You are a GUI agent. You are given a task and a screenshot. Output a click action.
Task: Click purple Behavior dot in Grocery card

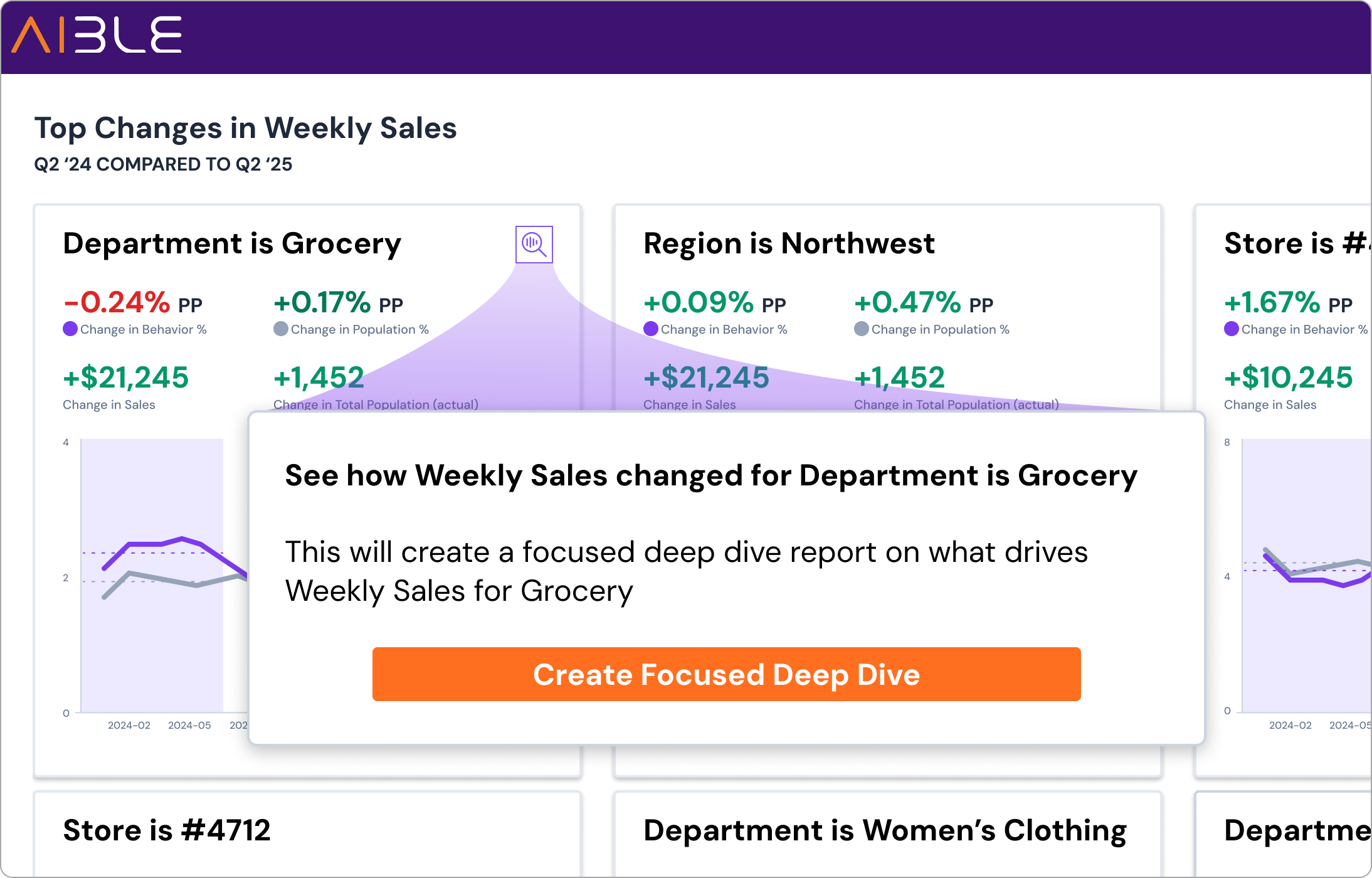[x=70, y=329]
